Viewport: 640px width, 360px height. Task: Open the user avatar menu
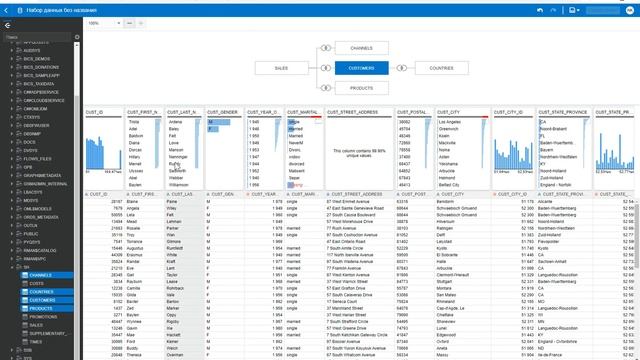(630, 10)
